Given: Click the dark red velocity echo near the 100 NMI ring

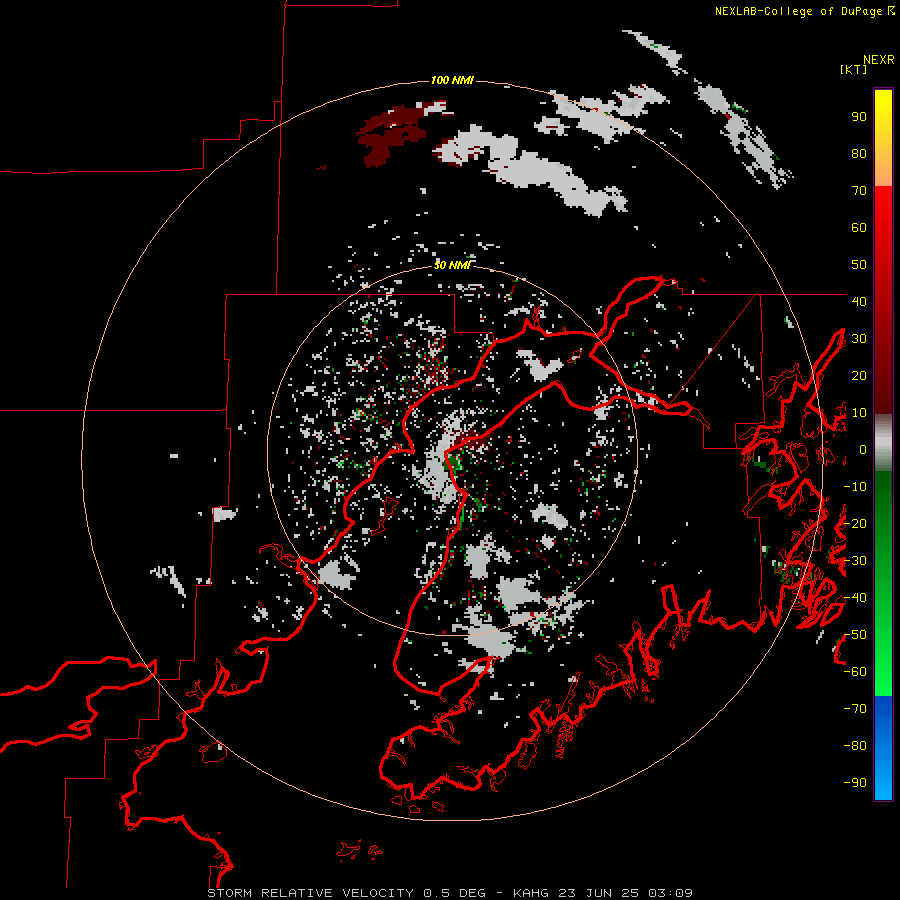Looking at the screenshot, I should 390,134.
